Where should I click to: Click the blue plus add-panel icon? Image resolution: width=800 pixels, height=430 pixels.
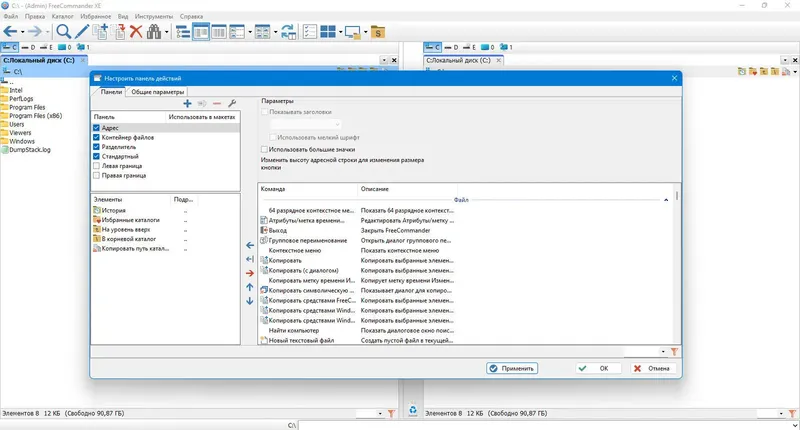(187, 104)
